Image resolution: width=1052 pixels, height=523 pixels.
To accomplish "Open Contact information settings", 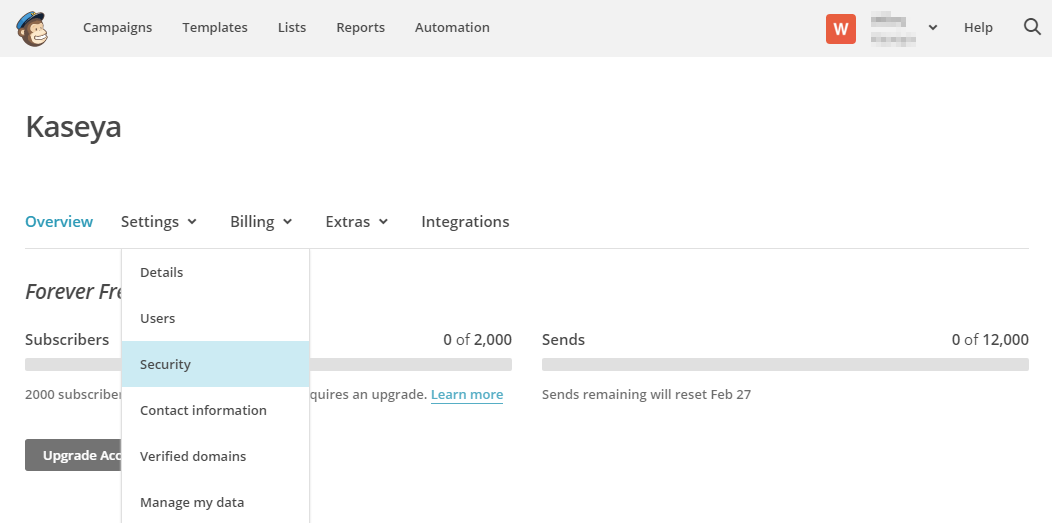I will (215, 410).
